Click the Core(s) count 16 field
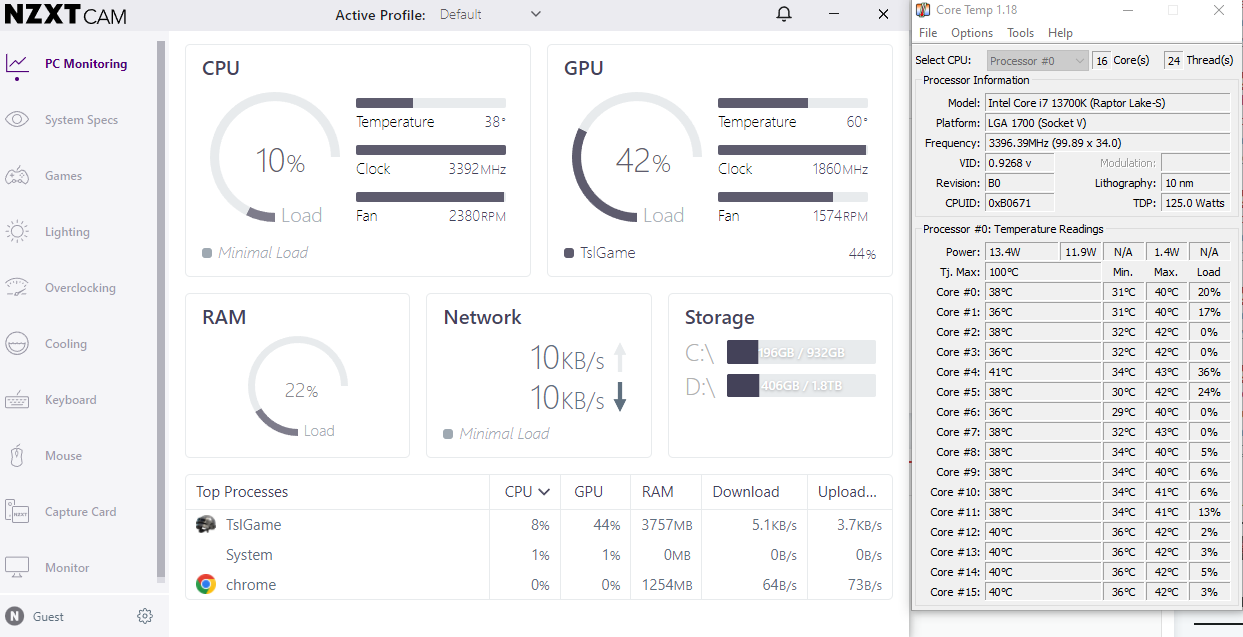 click(x=1101, y=61)
